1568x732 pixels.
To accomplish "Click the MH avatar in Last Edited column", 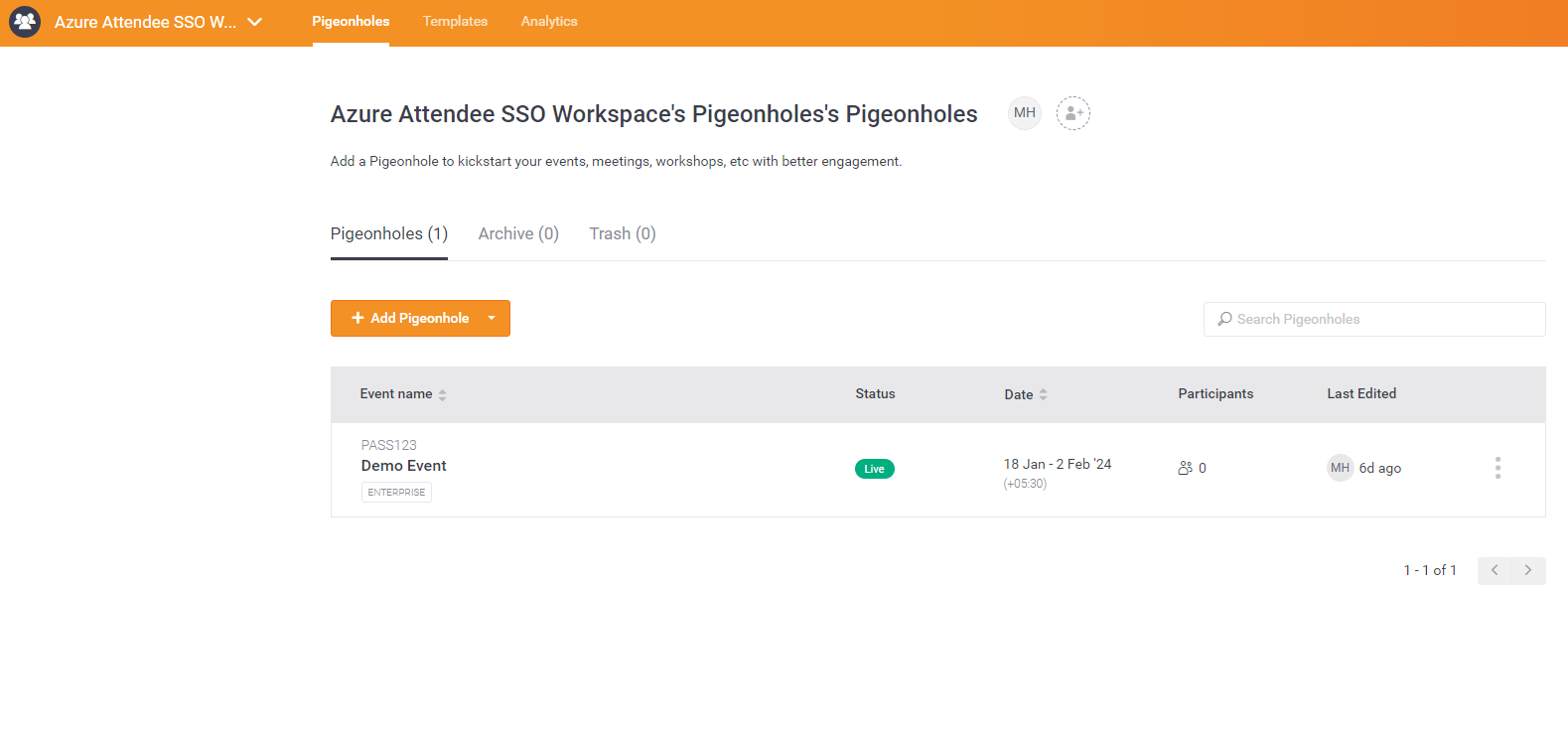I will [1341, 468].
